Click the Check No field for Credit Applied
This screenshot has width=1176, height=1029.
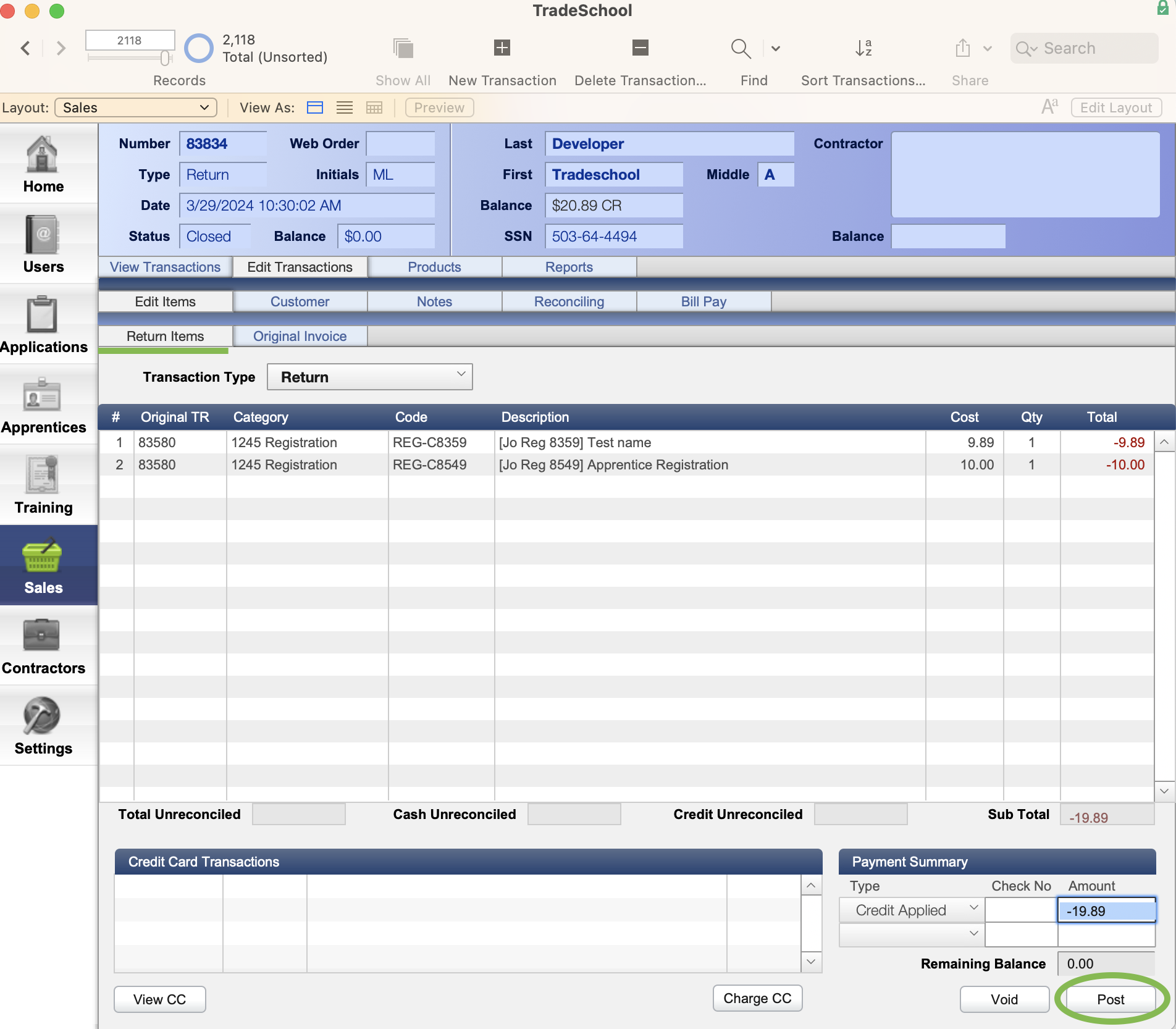pyautogui.click(x=1020, y=910)
